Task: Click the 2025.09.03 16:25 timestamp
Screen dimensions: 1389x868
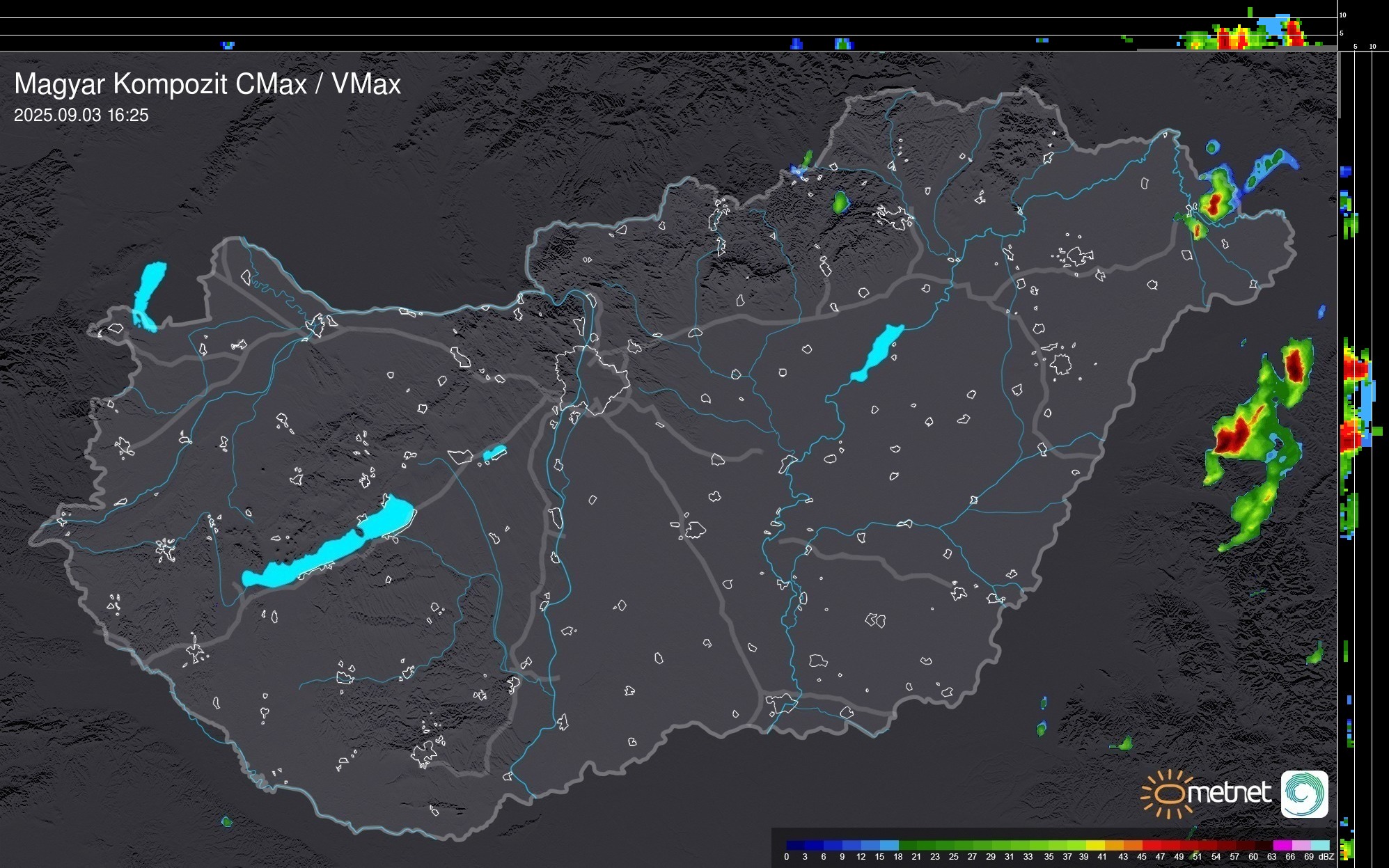Action: point(81,116)
